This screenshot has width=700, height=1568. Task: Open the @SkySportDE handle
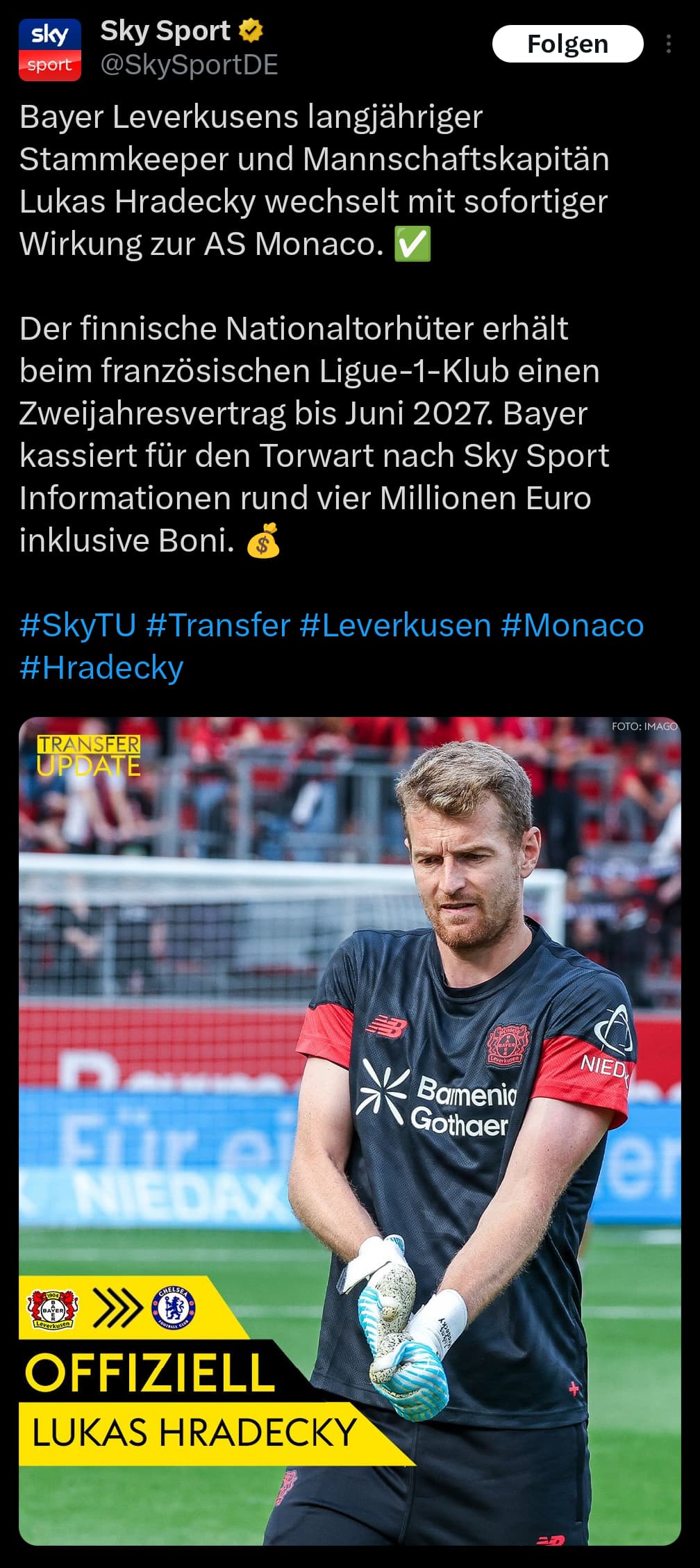[189, 65]
